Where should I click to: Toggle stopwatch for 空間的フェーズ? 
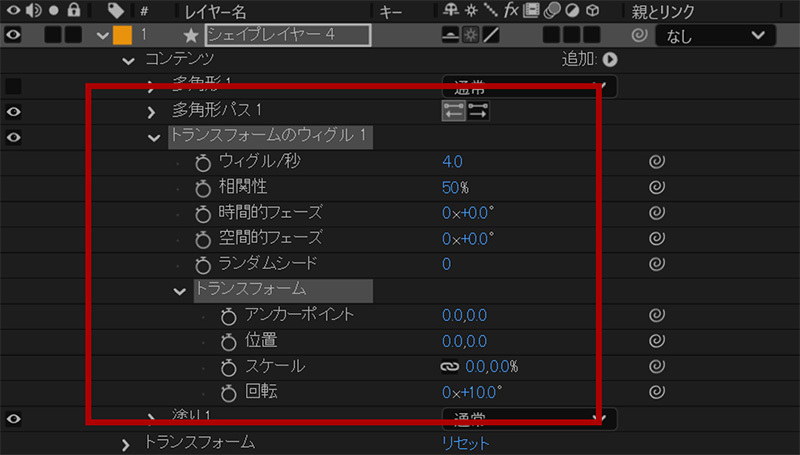pos(203,239)
